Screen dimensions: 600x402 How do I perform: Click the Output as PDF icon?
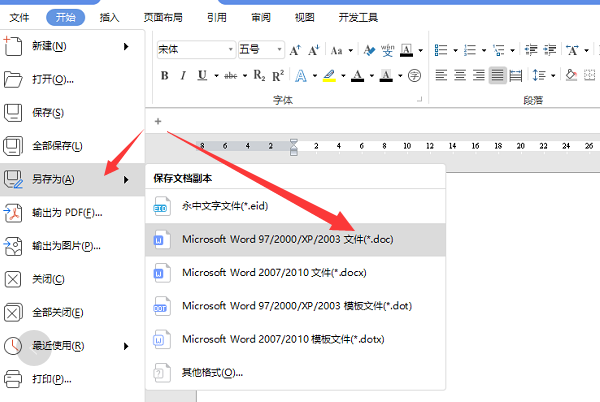coord(14,212)
